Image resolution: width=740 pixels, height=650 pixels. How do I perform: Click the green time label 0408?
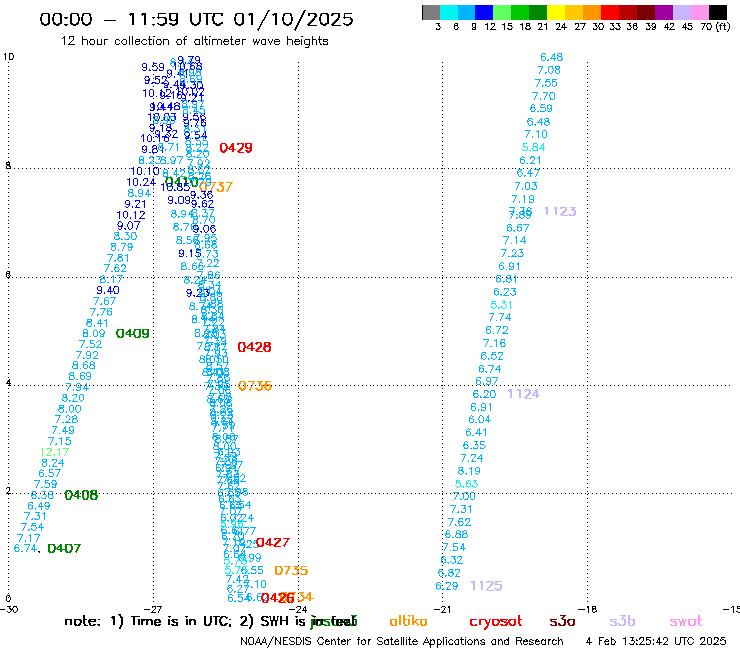point(81,495)
